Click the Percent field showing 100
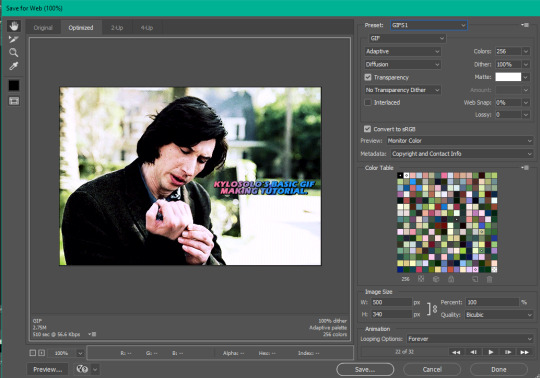The image size is (540, 378). point(492,302)
